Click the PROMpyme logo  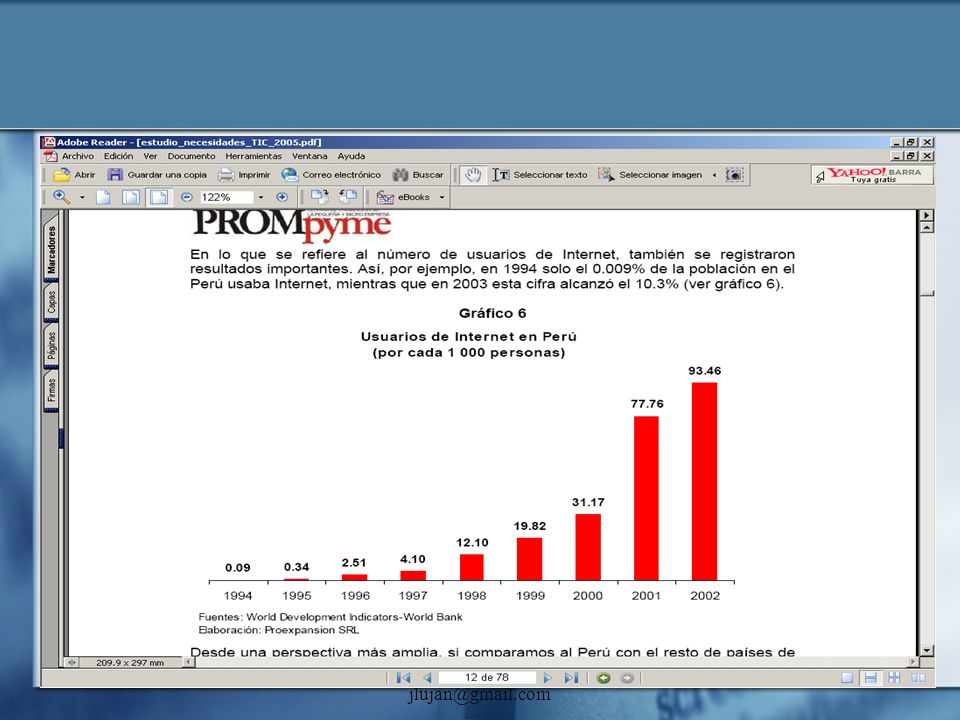pos(292,226)
